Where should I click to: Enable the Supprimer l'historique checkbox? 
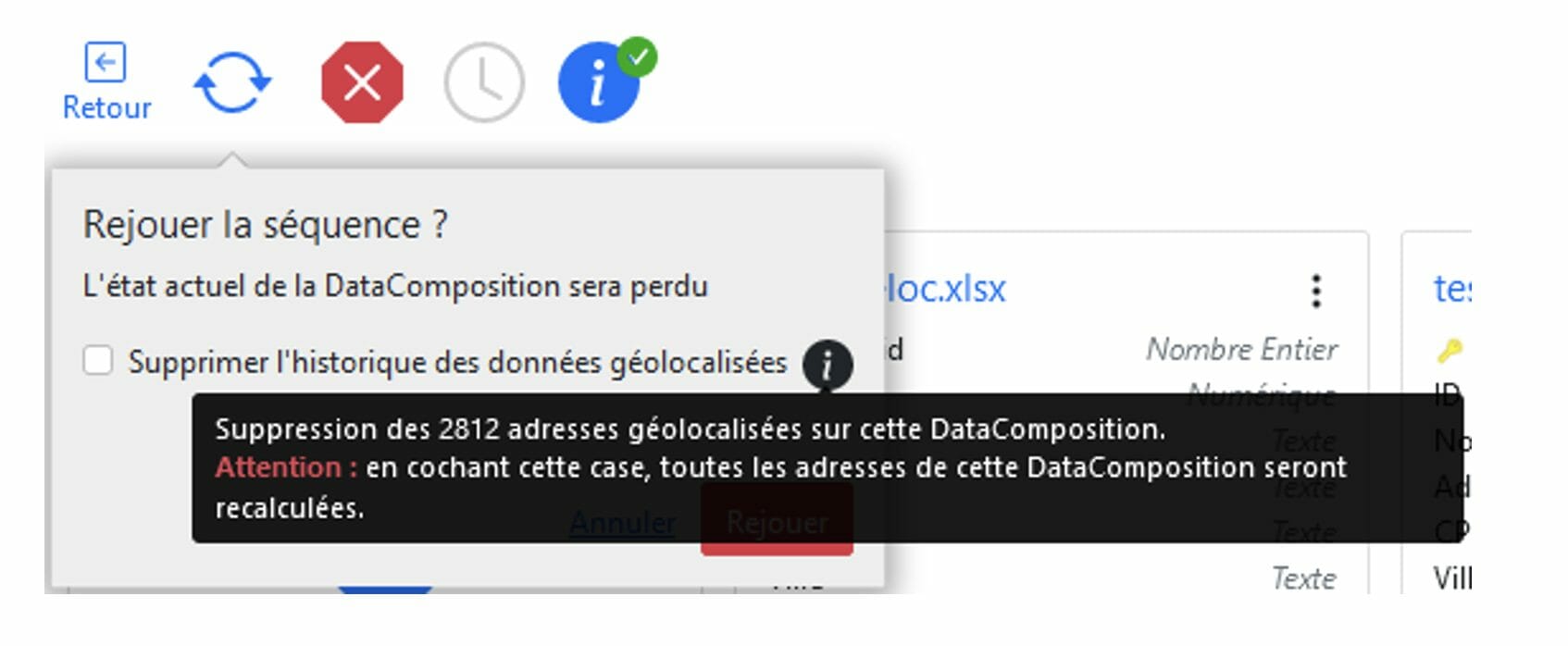[98, 360]
